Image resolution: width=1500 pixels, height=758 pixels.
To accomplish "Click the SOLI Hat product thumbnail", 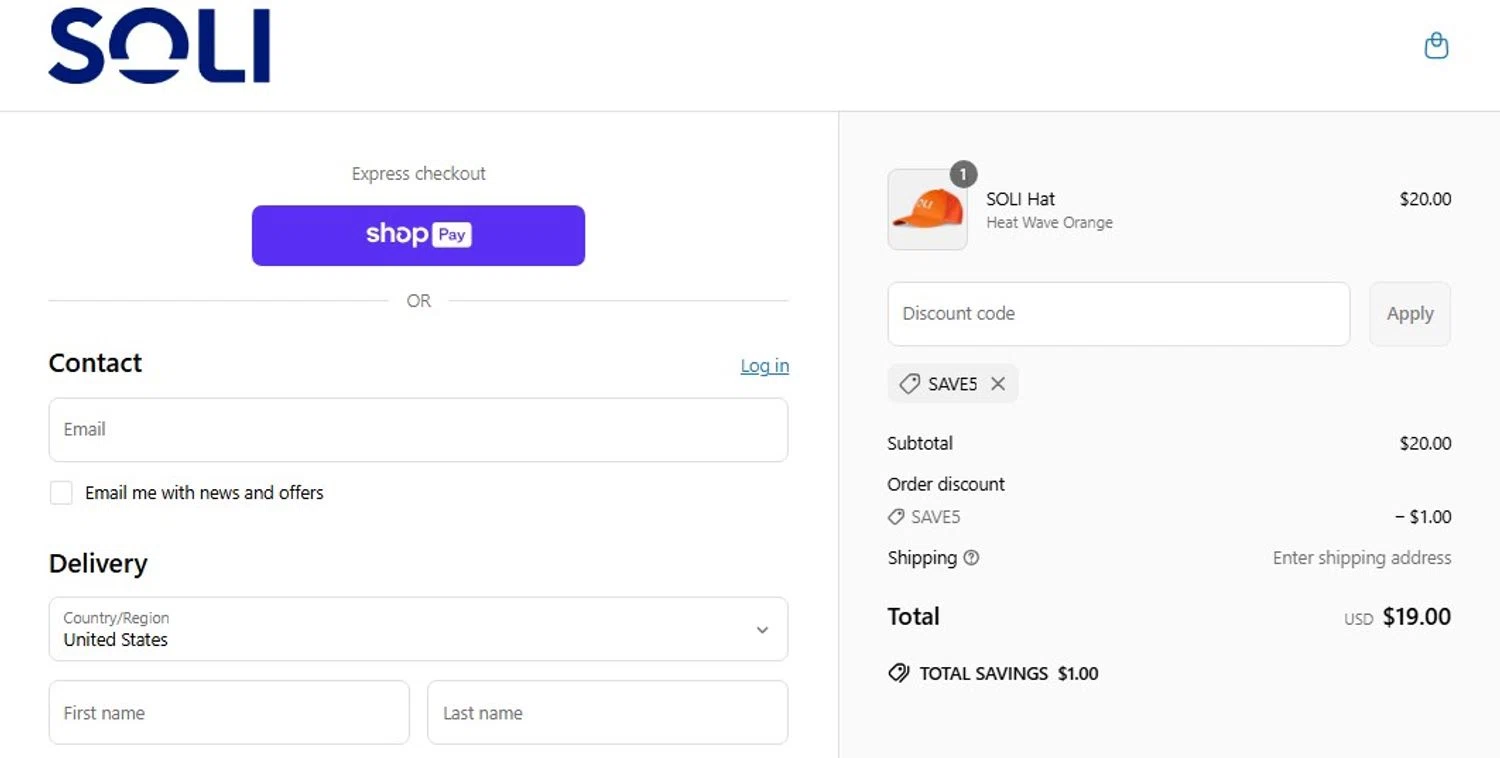I will point(927,209).
